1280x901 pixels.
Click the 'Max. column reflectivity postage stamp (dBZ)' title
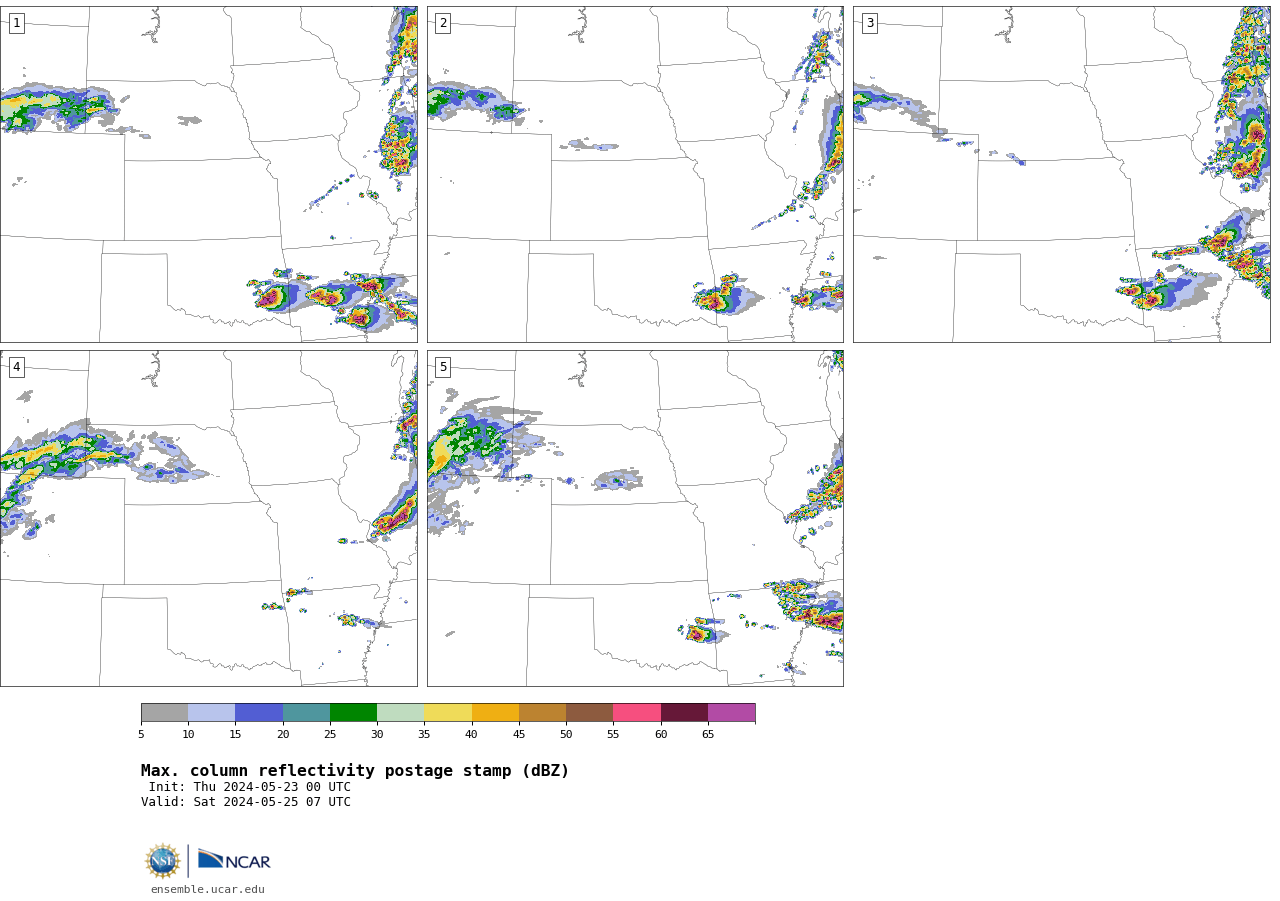355,771
